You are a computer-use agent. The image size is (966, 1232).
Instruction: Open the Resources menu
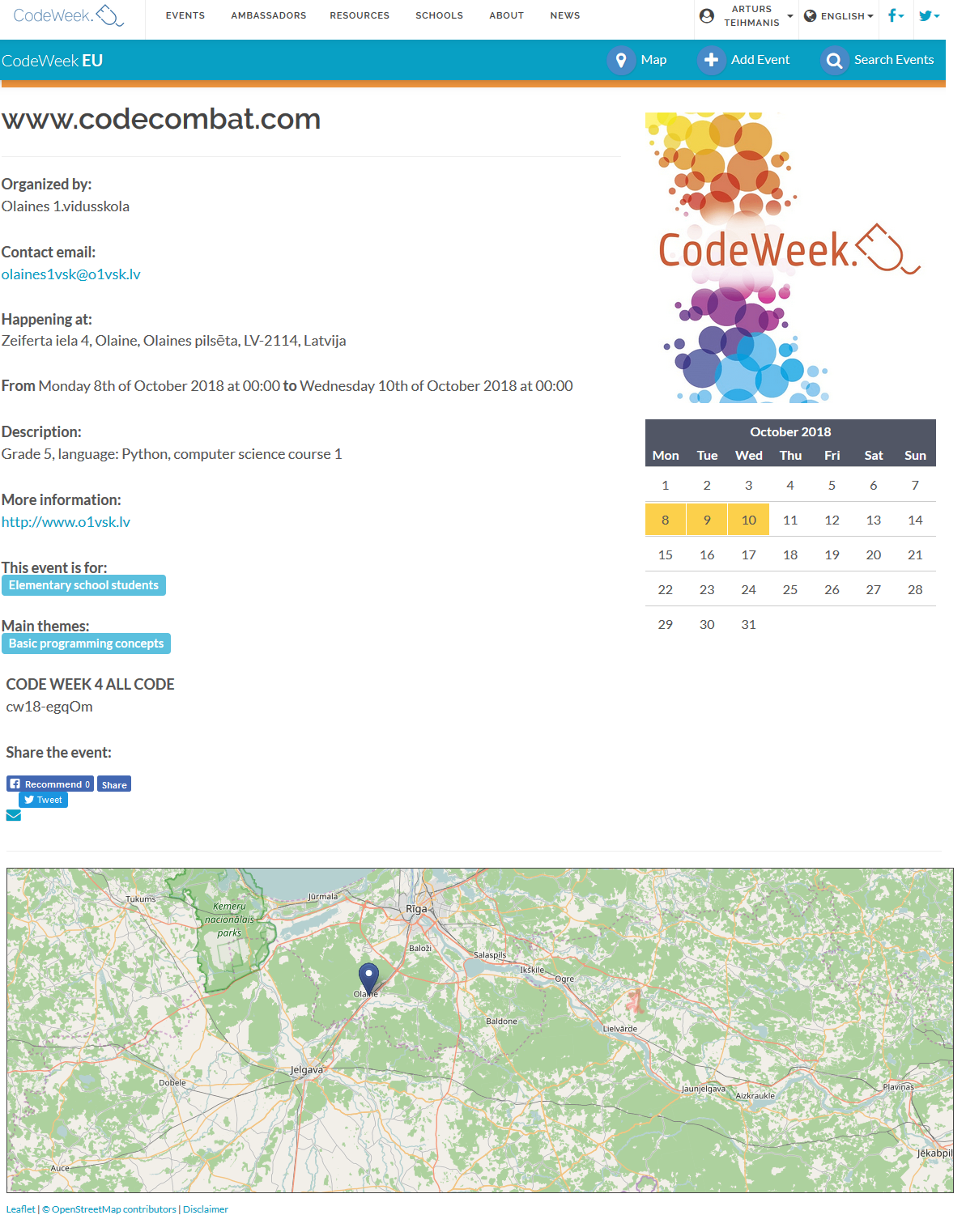(360, 15)
